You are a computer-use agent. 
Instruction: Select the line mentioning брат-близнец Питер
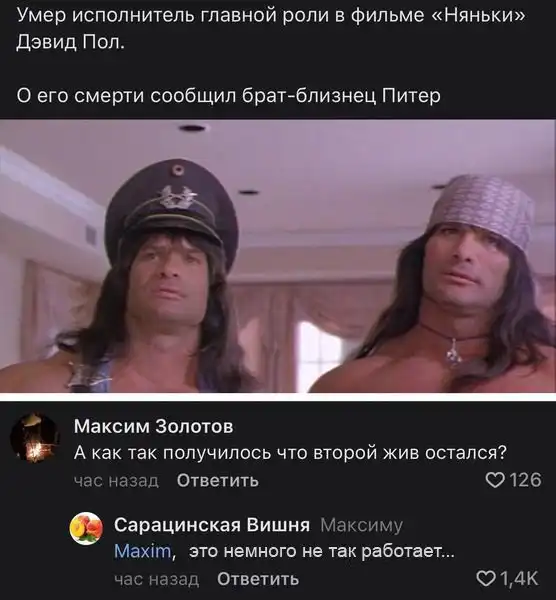228,96
